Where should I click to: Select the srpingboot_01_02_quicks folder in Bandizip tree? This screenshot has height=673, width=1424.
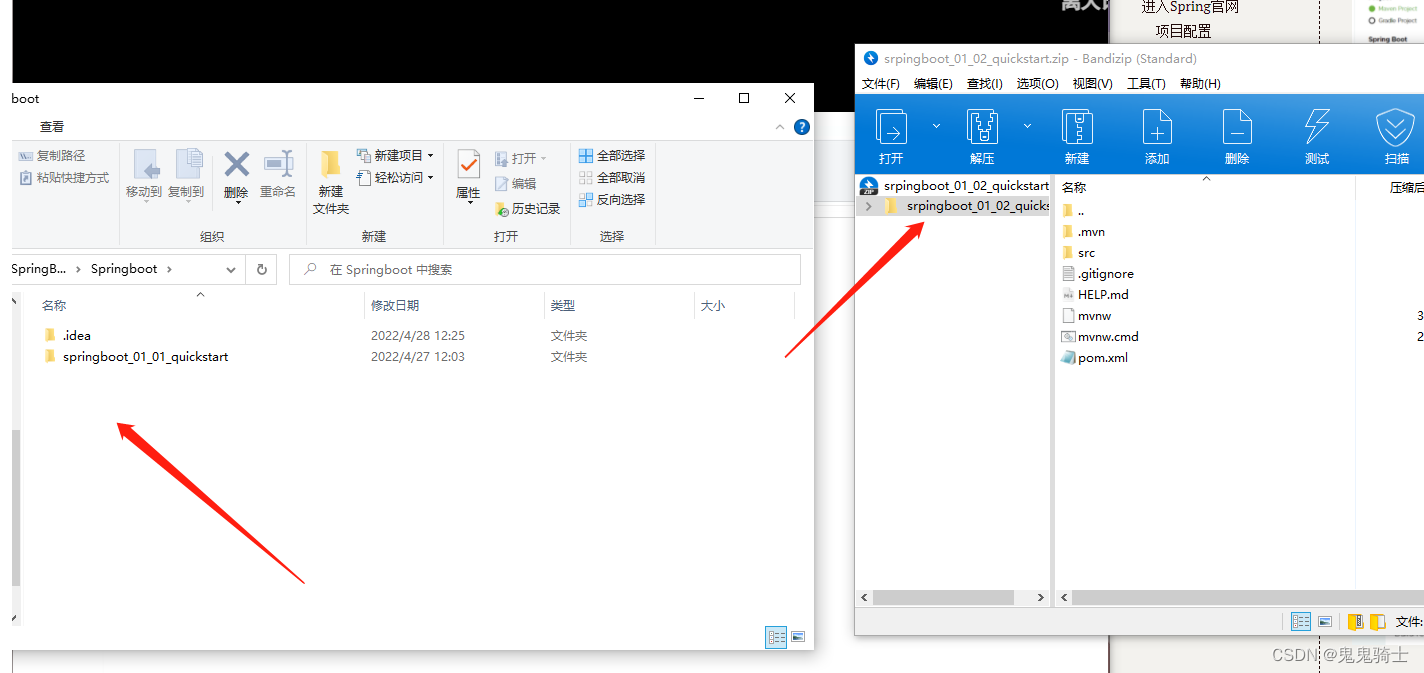point(967,206)
